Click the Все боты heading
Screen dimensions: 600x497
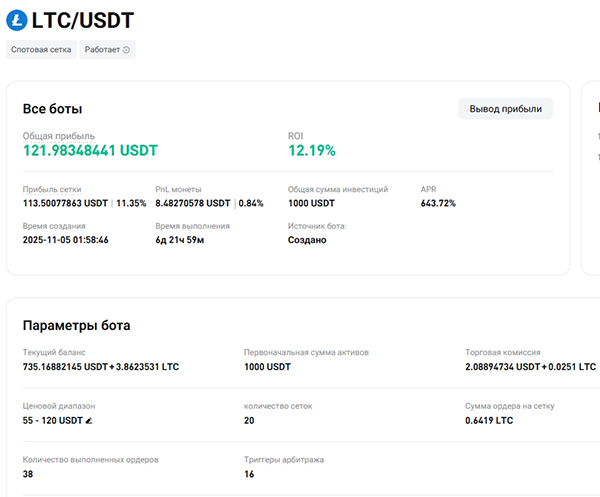pyautogui.click(x=52, y=109)
